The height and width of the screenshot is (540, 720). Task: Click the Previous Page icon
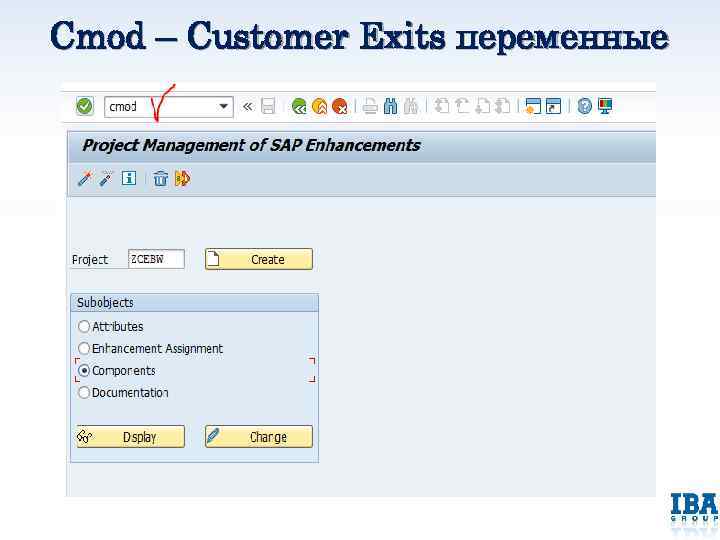tap(462, 107)
